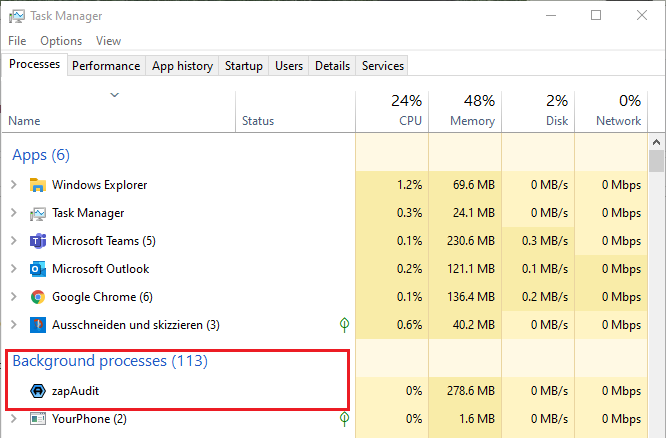Switch to the App history tab

[182, 66]
